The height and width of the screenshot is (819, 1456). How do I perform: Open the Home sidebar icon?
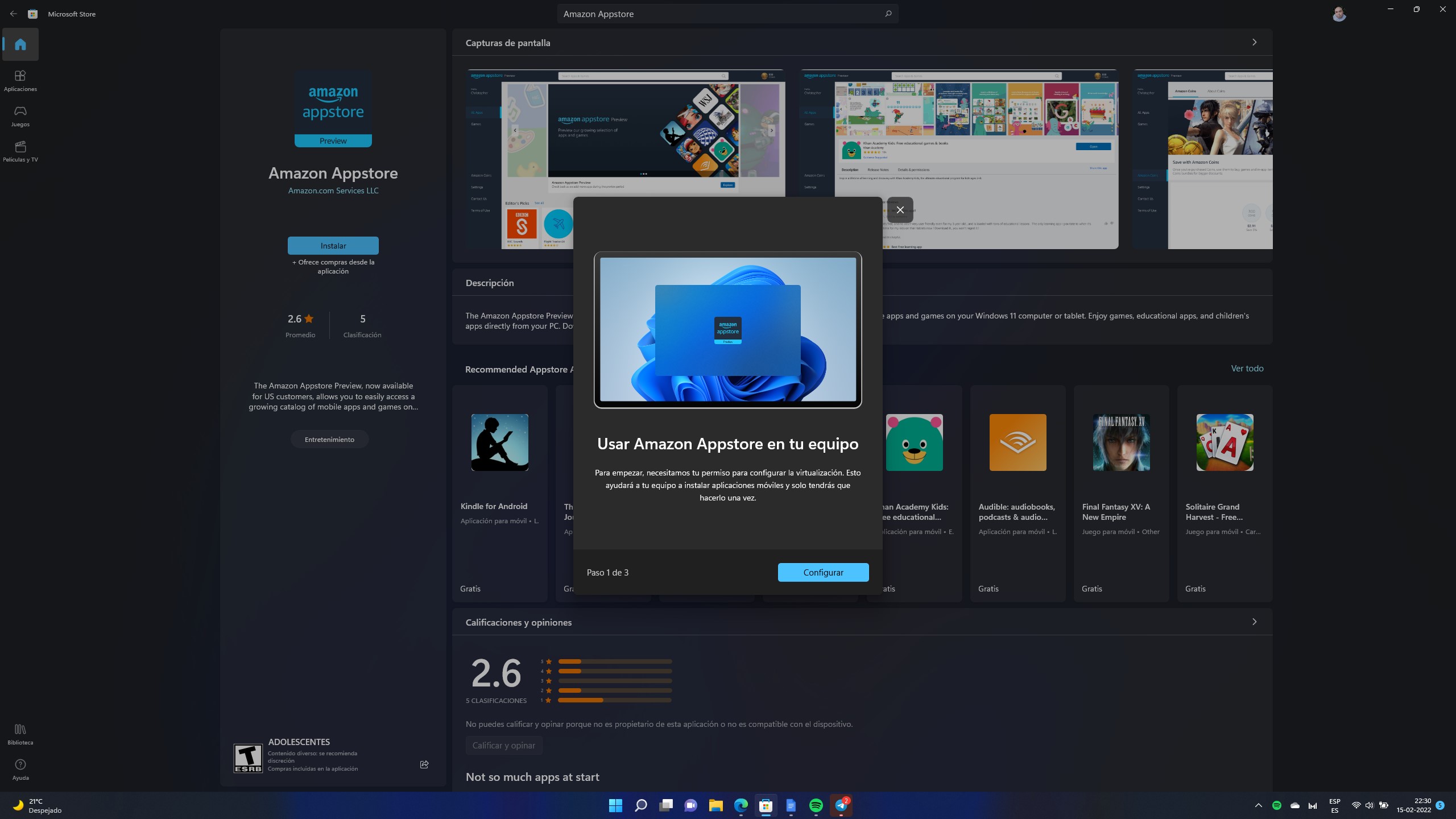(20, 44)
